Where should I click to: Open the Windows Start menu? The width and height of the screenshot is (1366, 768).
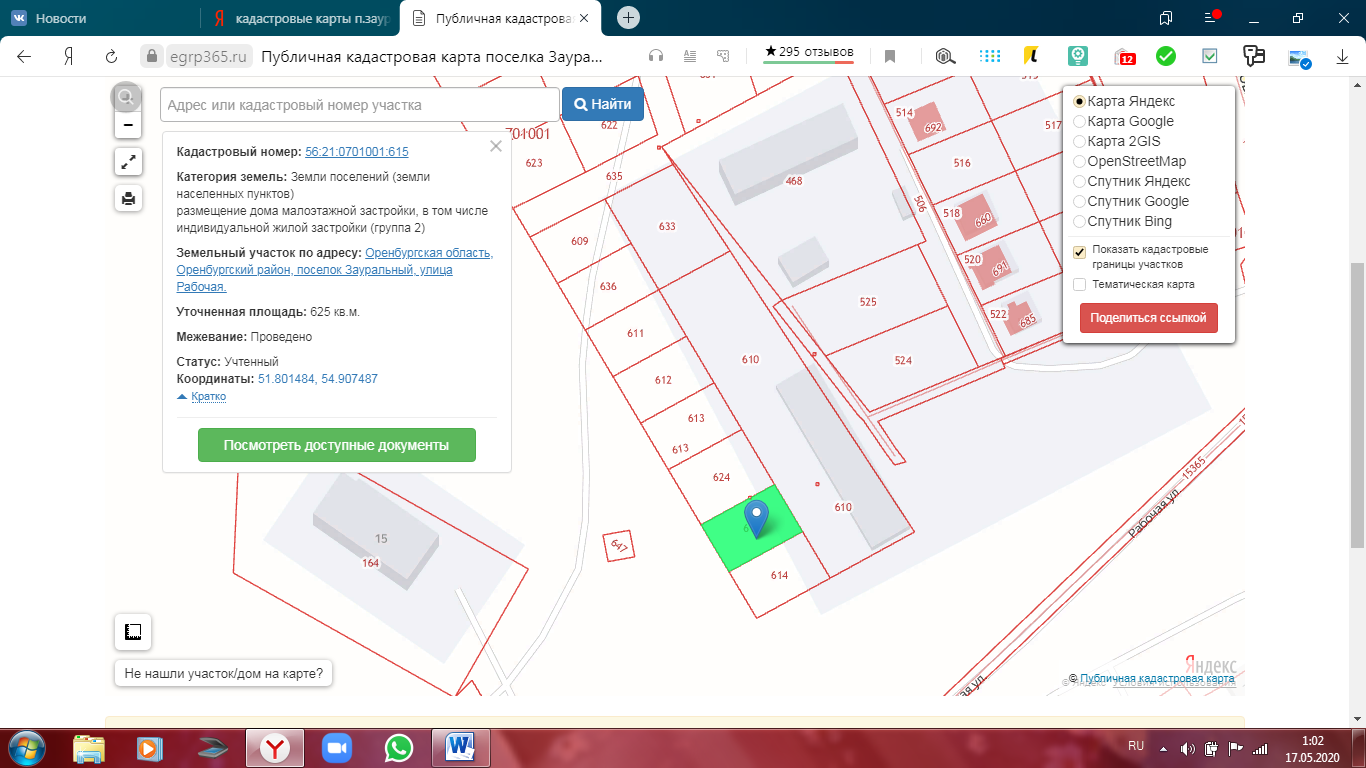[26, 747]
